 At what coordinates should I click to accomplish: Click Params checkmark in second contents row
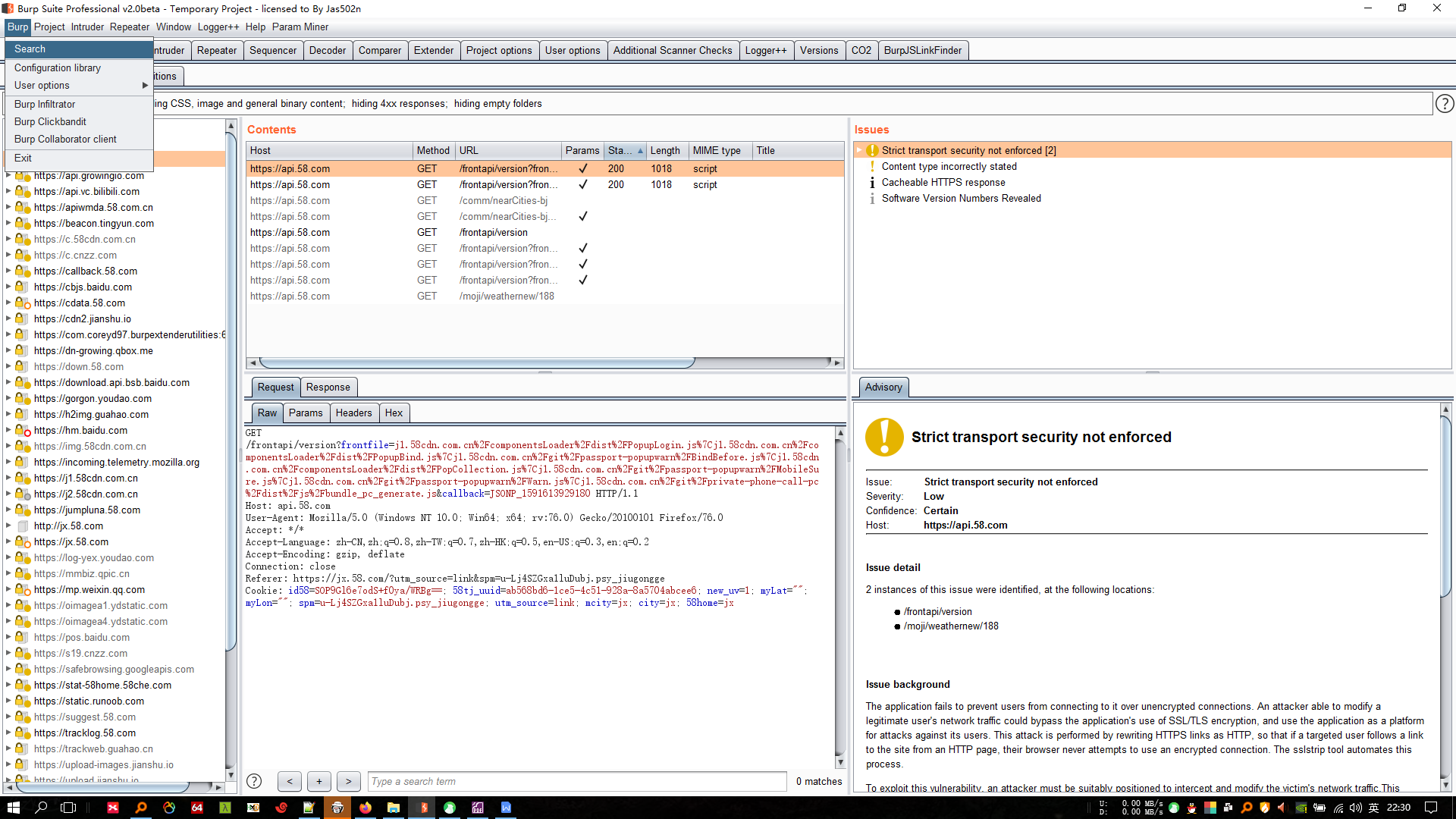point(582,185)
